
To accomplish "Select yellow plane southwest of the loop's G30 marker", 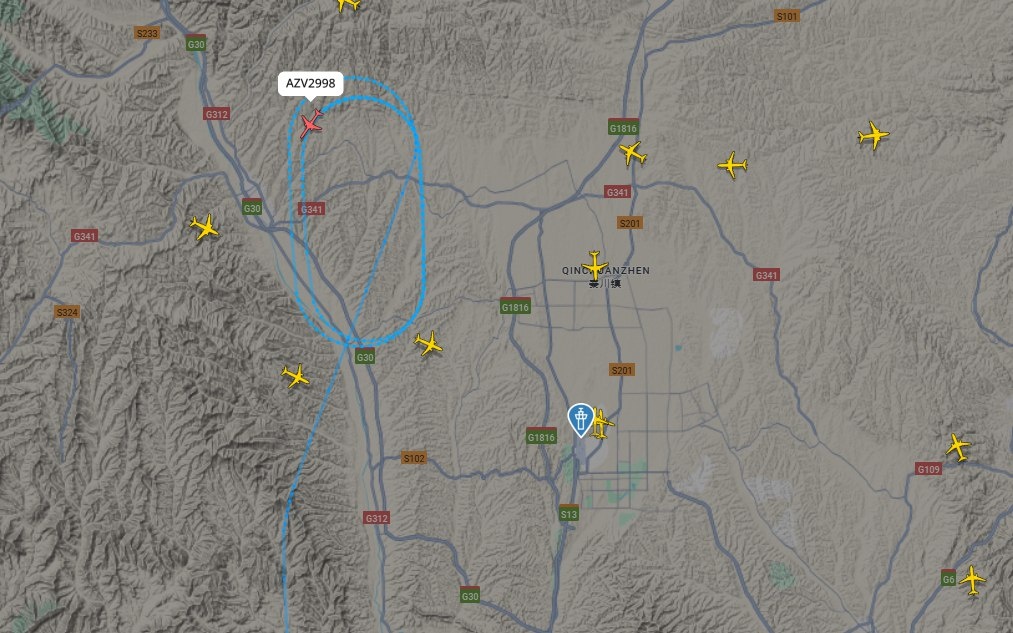I will coord(296,376).
